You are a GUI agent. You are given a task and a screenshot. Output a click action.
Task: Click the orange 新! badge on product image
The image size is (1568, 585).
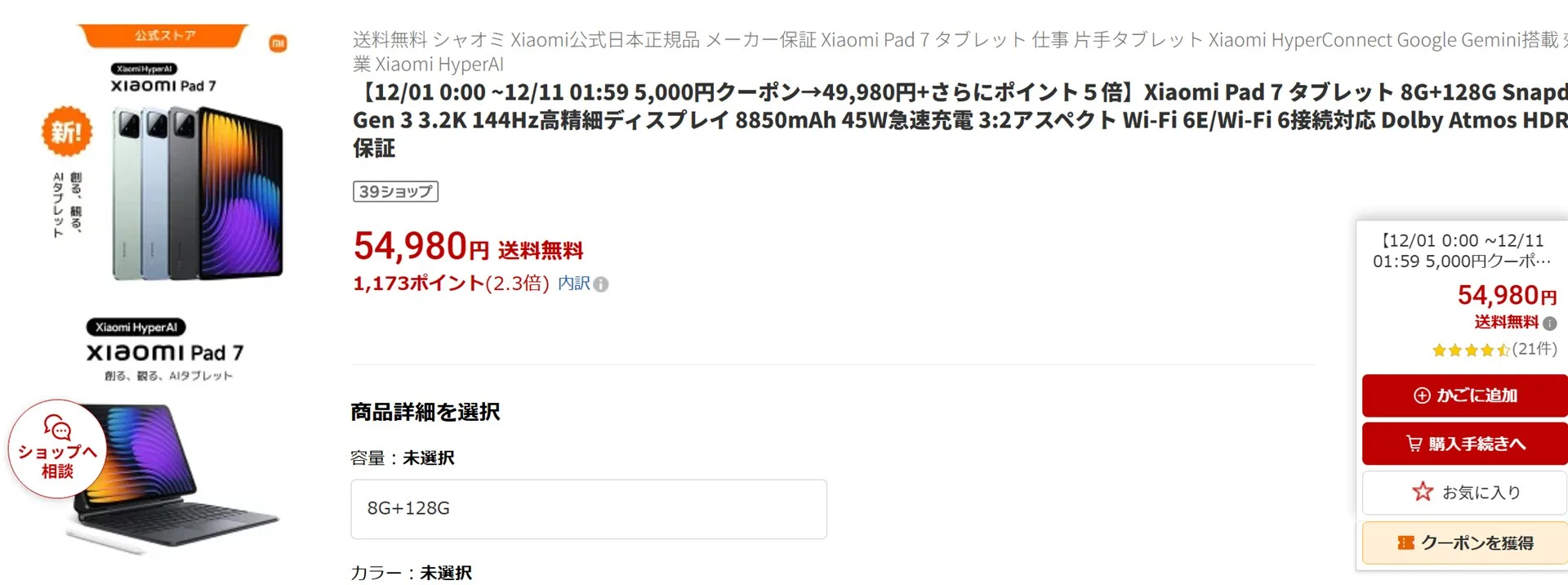click(66, 131)
